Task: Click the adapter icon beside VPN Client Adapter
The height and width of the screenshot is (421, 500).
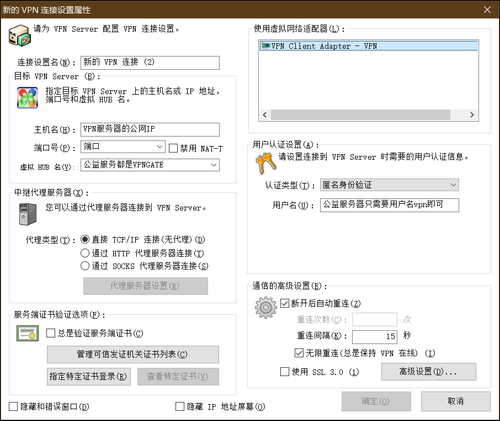Action: coord(266,46)
